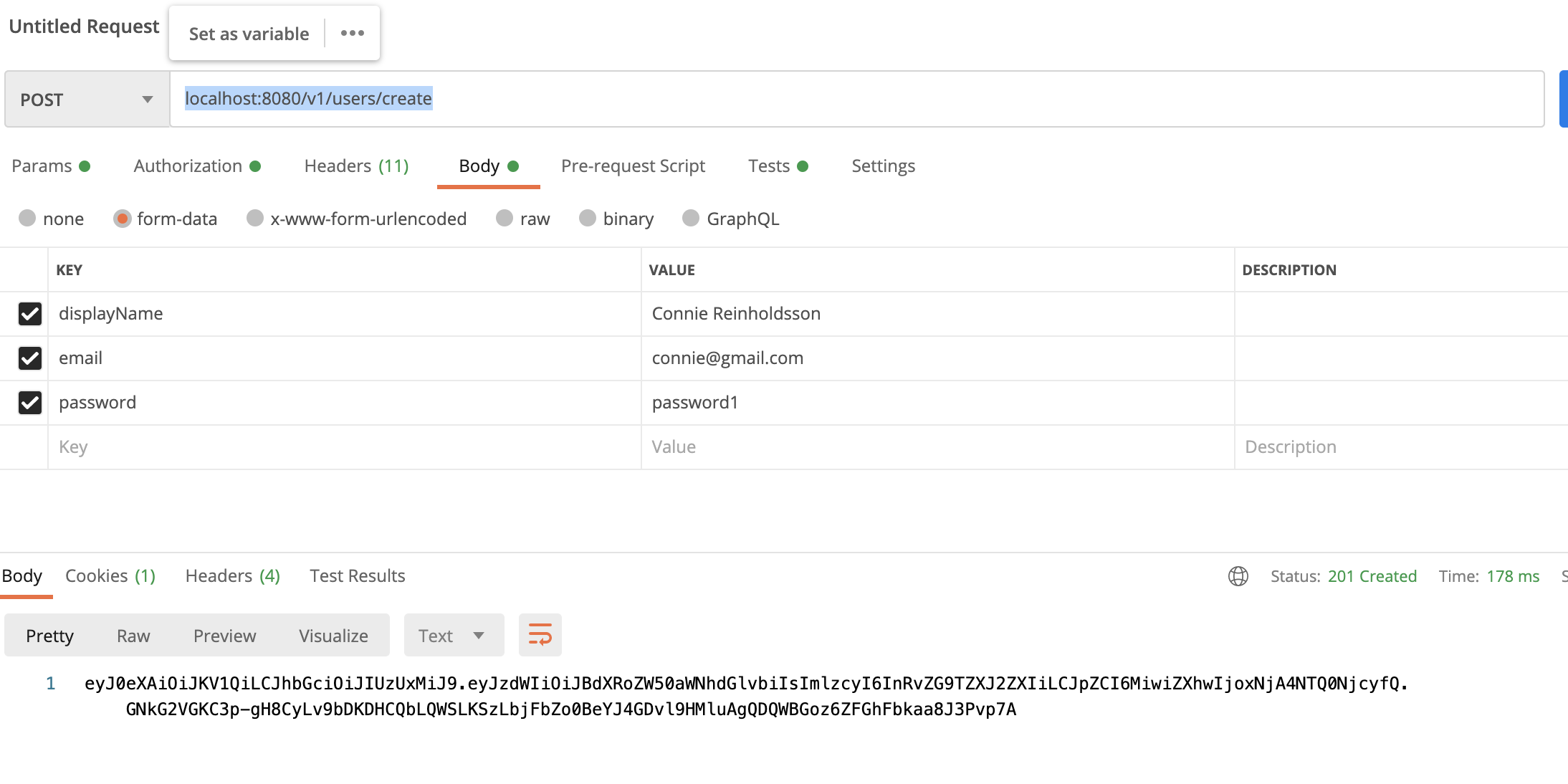Click the blue Send button at far right
The width and height of the screenshot is (1568, 784).
click(x=1564, y=99)
